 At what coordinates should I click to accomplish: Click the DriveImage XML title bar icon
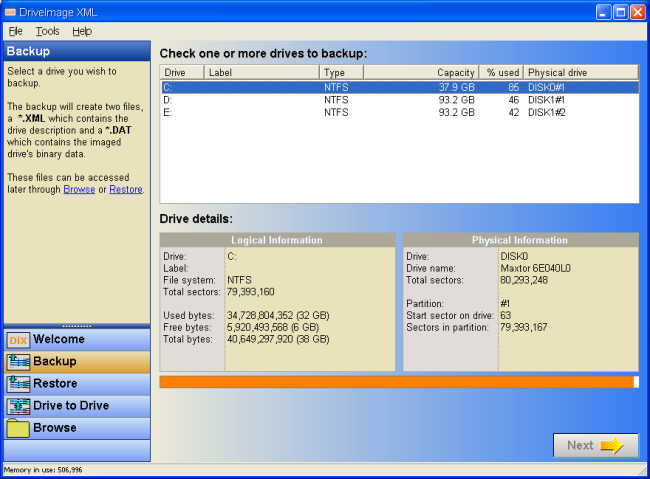[10, 12]
